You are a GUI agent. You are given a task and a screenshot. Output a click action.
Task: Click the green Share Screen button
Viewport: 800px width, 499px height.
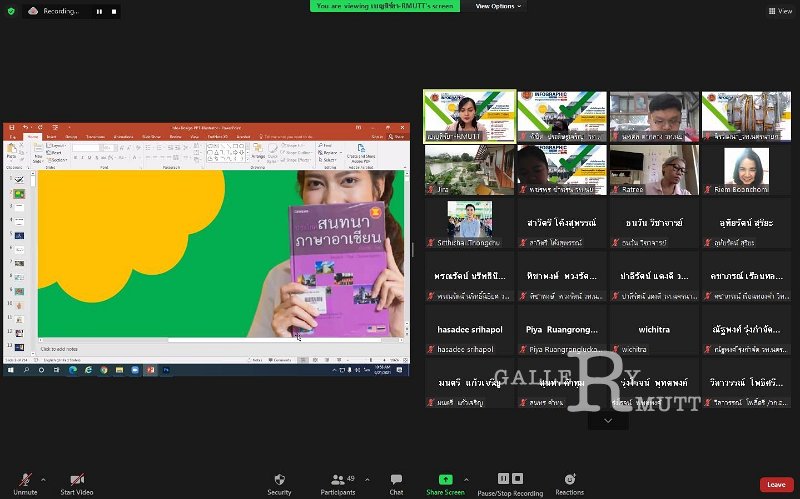point(445,484)
